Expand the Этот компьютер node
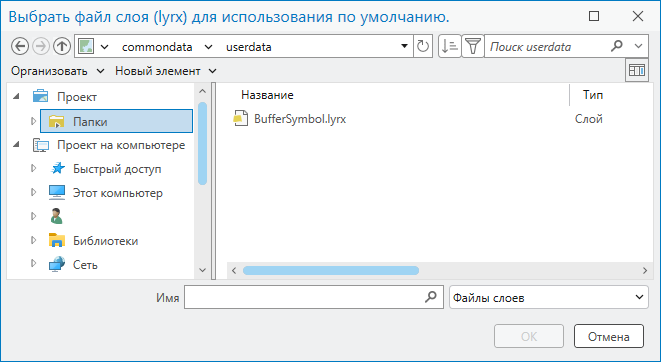 coord(33,193)
